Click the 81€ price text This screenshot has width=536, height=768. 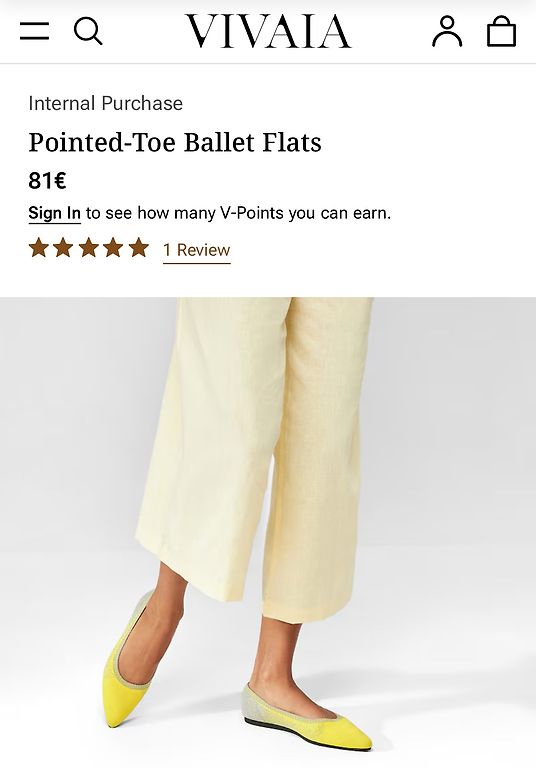(x=47, y=181)
